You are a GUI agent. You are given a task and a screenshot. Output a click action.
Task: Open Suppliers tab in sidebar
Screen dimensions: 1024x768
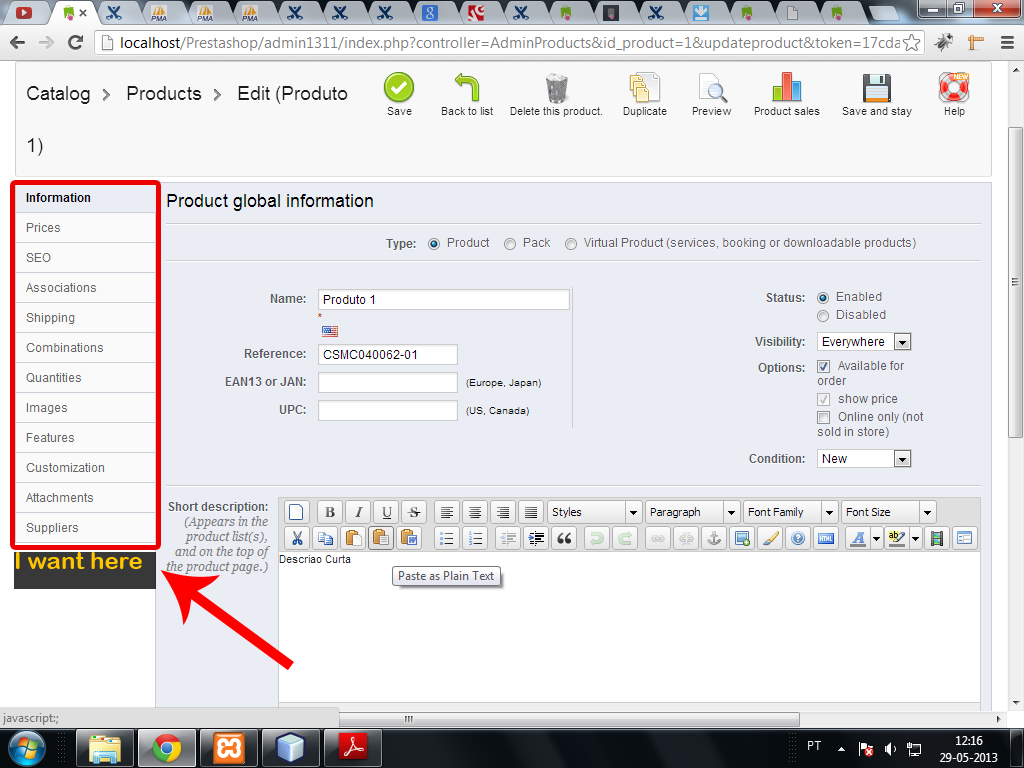tap(86, 528)
